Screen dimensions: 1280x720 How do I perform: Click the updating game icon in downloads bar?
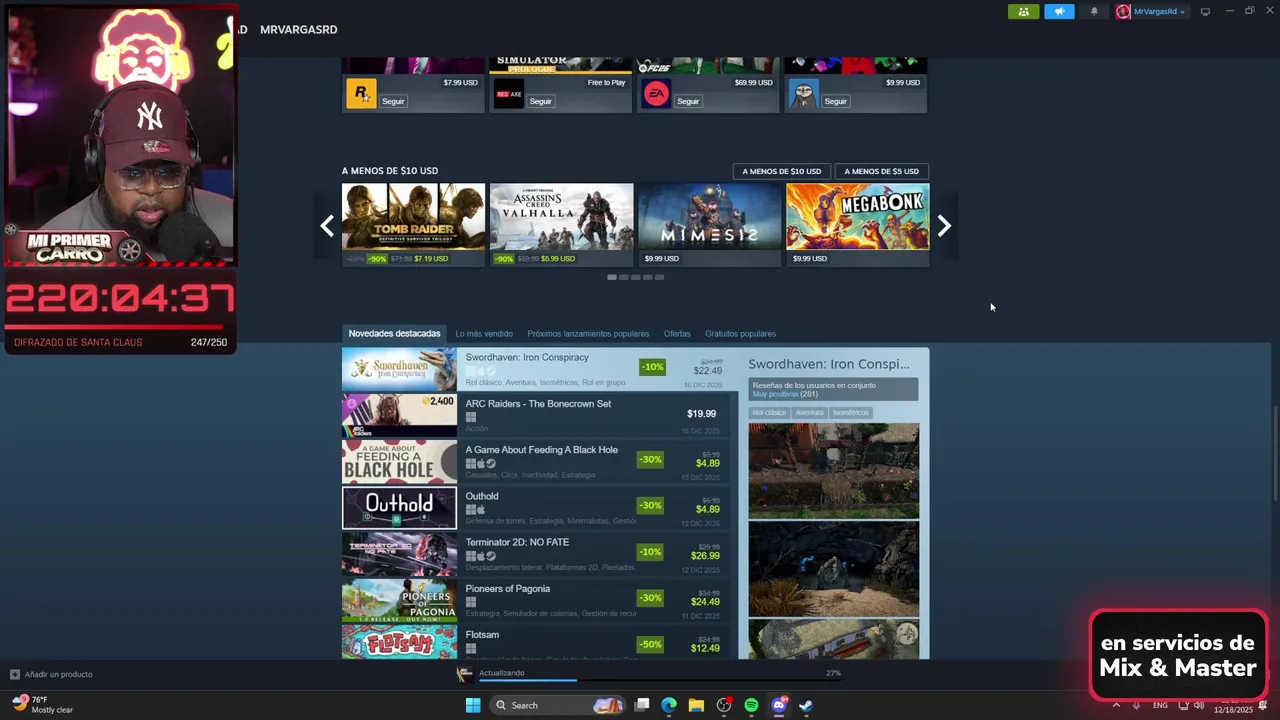pyautogui.click(x=464, y=674)
